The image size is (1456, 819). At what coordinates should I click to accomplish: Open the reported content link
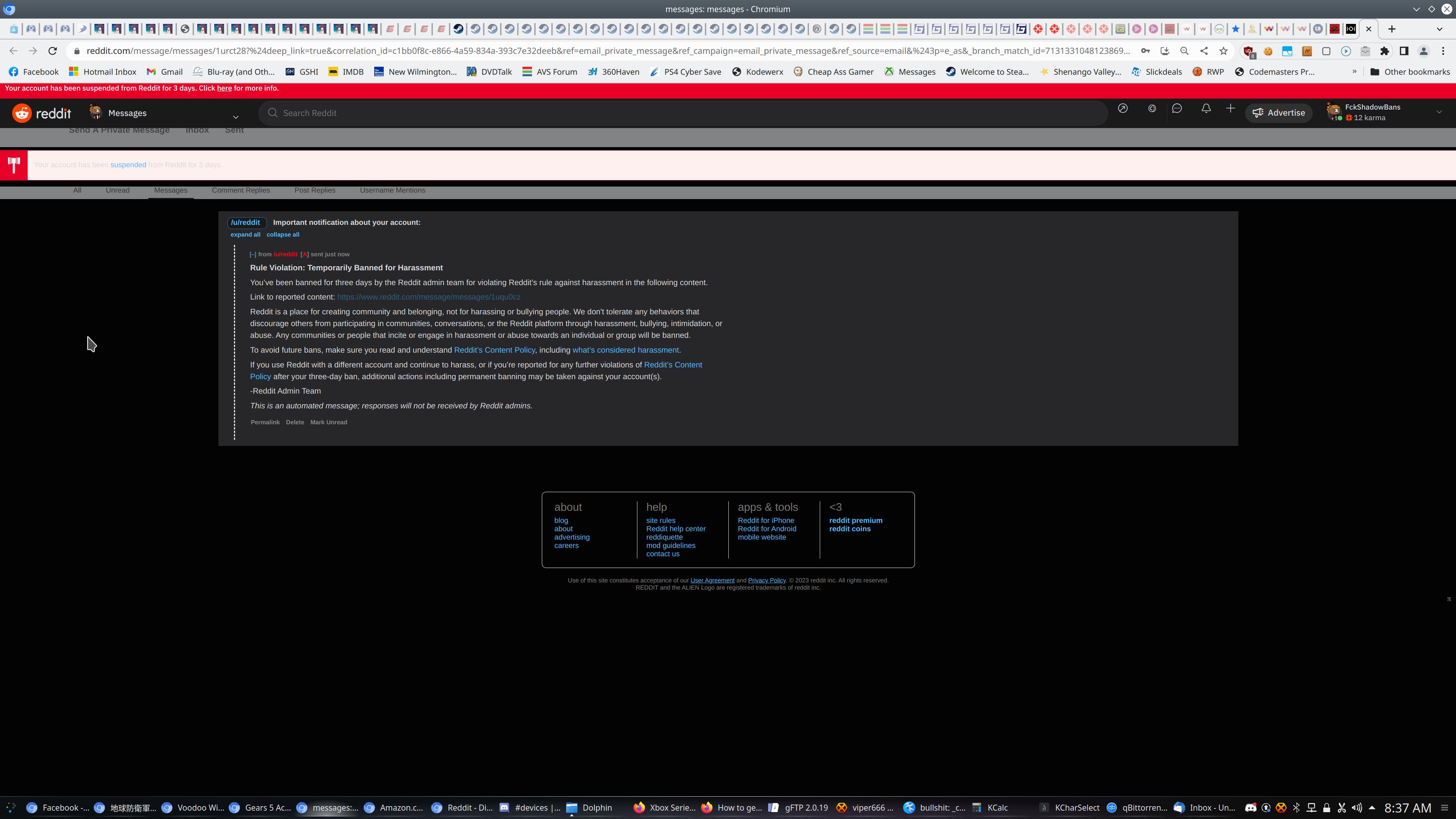[428, 297]
